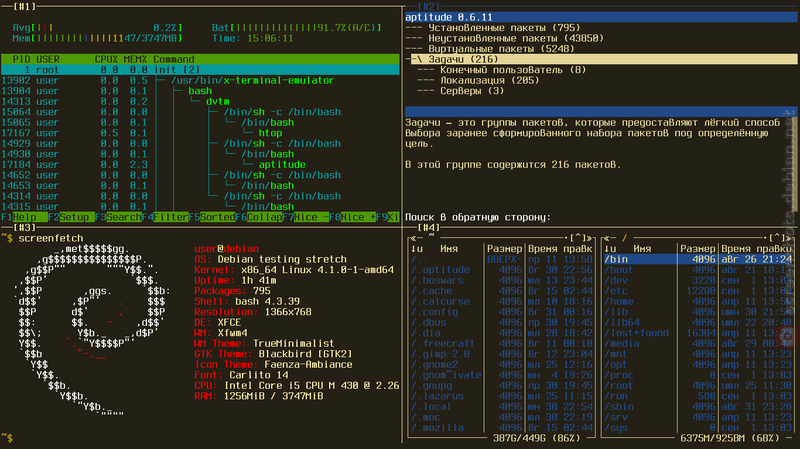Click right panel disk usage 6375M/9258M (68%)
The width and height of the screenshot is (800, 449).
(730, 438)
